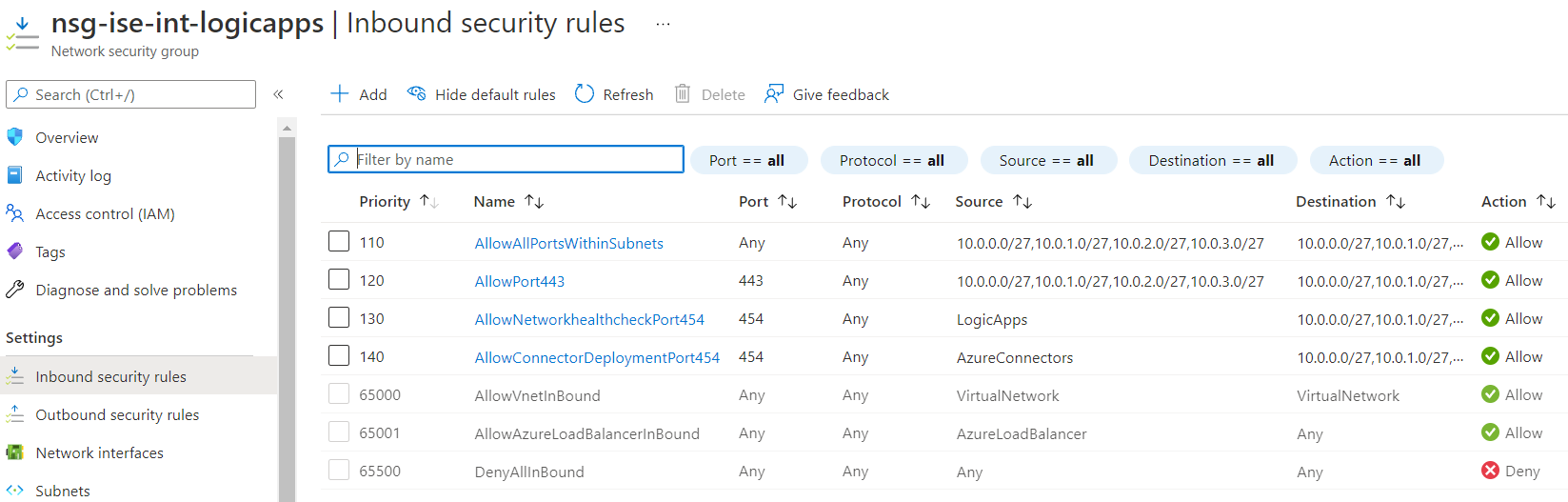Sort by Destination column arrows
This screenshot has height=502, width=1568.
(1396, 201)
